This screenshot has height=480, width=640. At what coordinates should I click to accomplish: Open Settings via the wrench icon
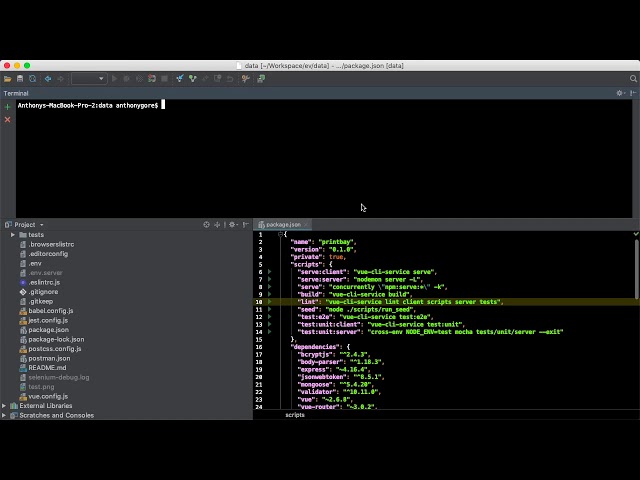245,79
